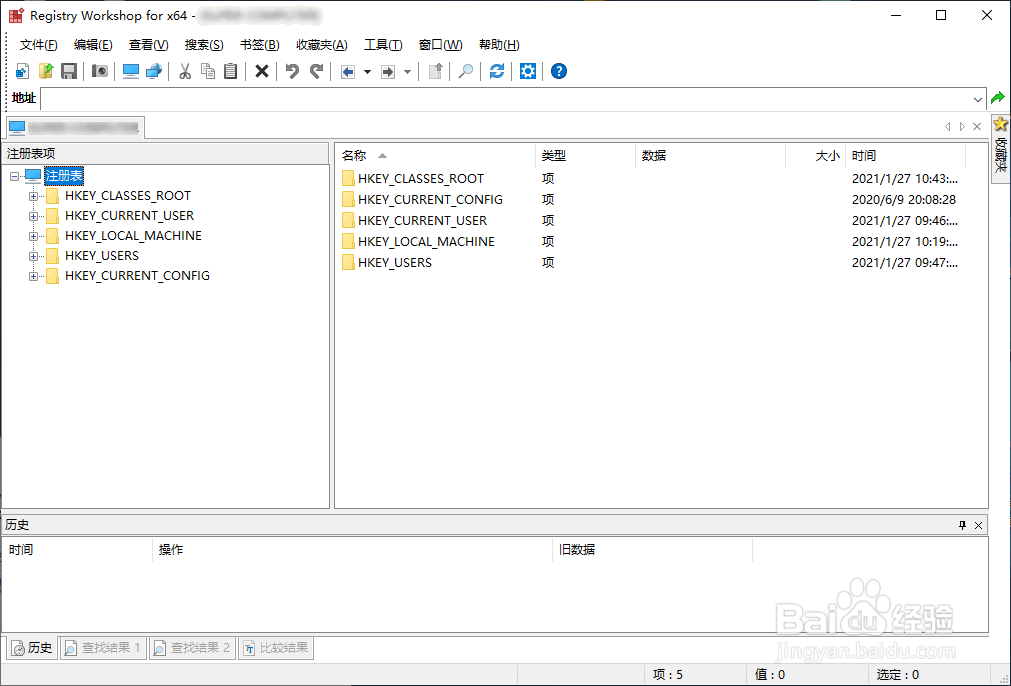Click the Copy icon in toolbar

pyautogui.click(x=208, y=71)
